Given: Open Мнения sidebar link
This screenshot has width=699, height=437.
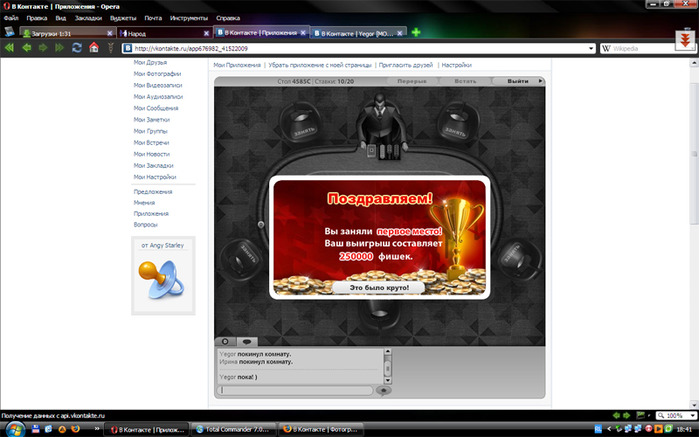Looking at the screenshot, I should (x=144, y=203).
